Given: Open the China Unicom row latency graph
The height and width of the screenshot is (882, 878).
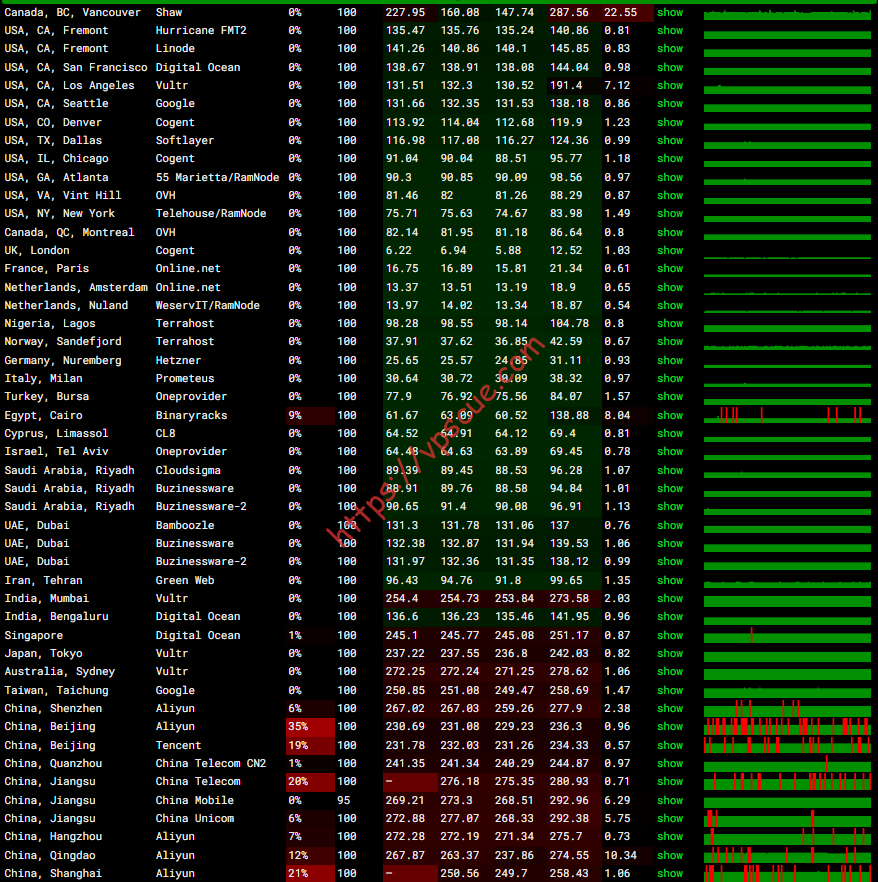Looking at the screenshot, I should click(x=787, y=818).
